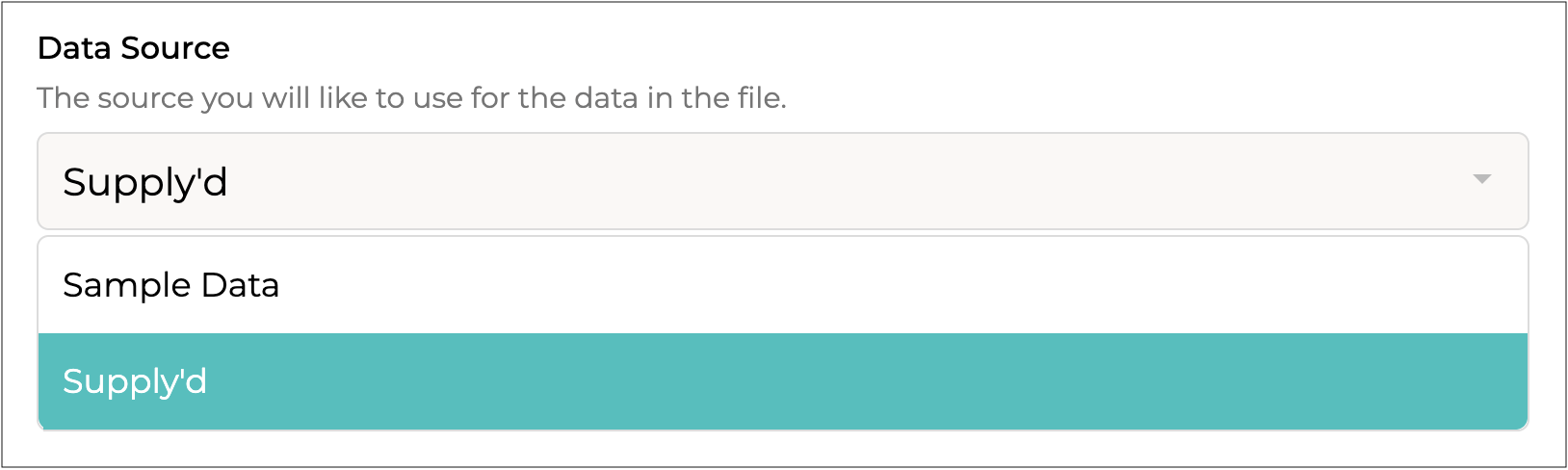The height and width of the screenshot is (470, 1568).
Task: Click the Data Source heading label
Action: click(x=134, y=48)
